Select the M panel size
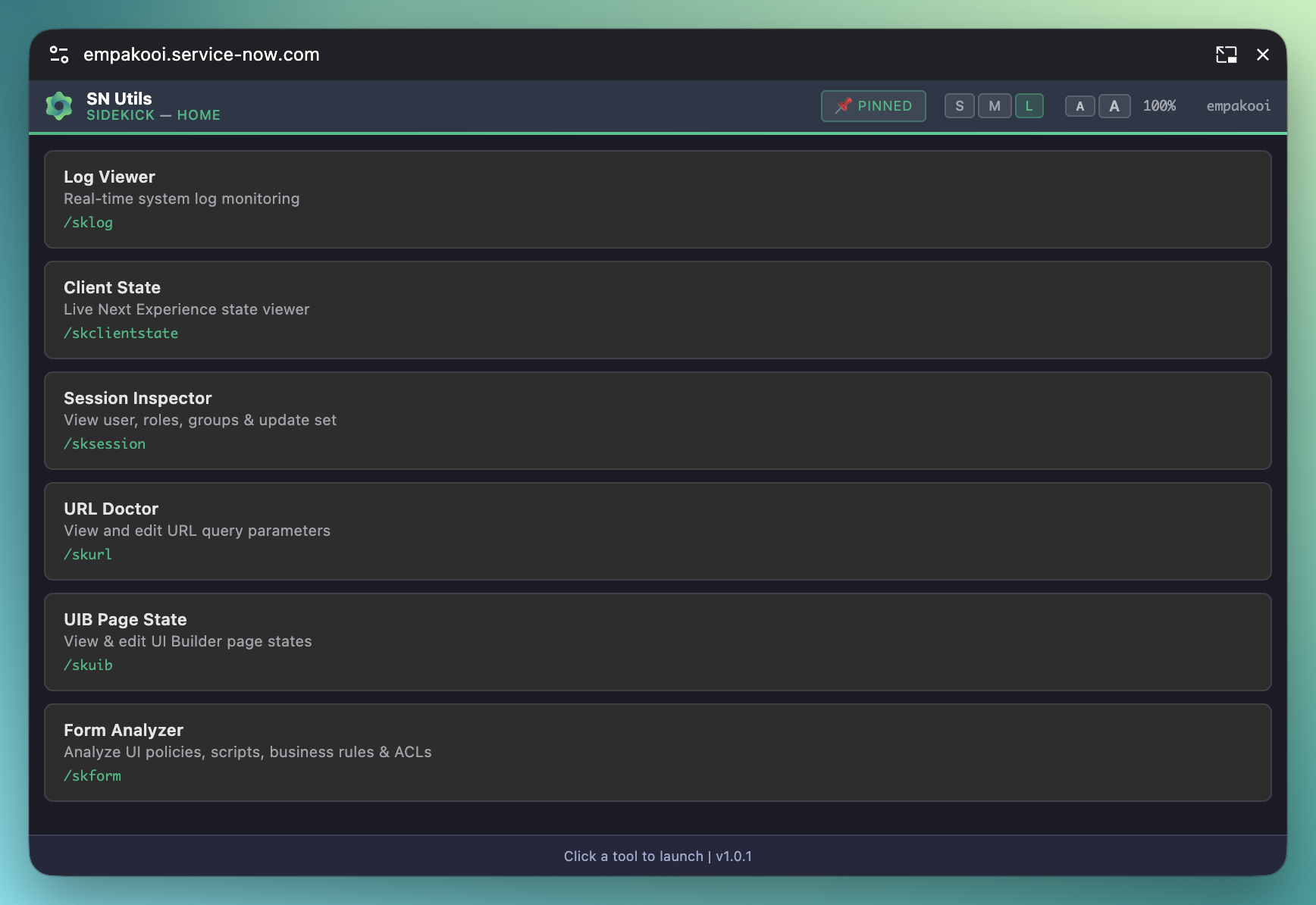Image resolution: width=1316 pixels, height=905 pixels. tap(994, 105)
